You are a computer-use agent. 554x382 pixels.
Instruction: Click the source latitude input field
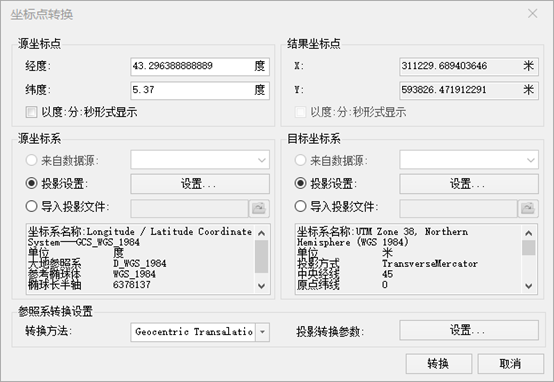pyautogui.click(x=200, y=90)
